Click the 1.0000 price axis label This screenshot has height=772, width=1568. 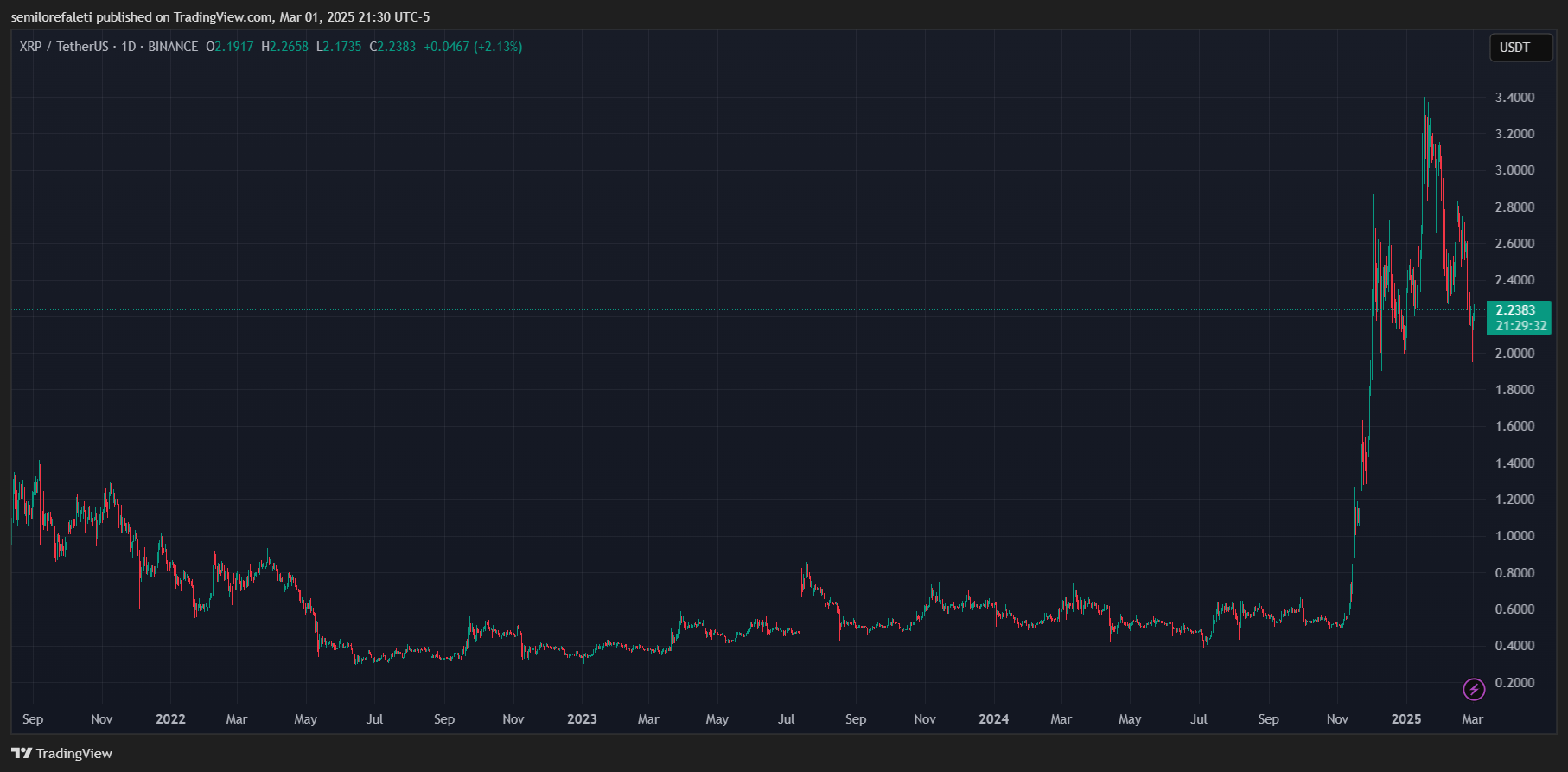(1515, 536)
